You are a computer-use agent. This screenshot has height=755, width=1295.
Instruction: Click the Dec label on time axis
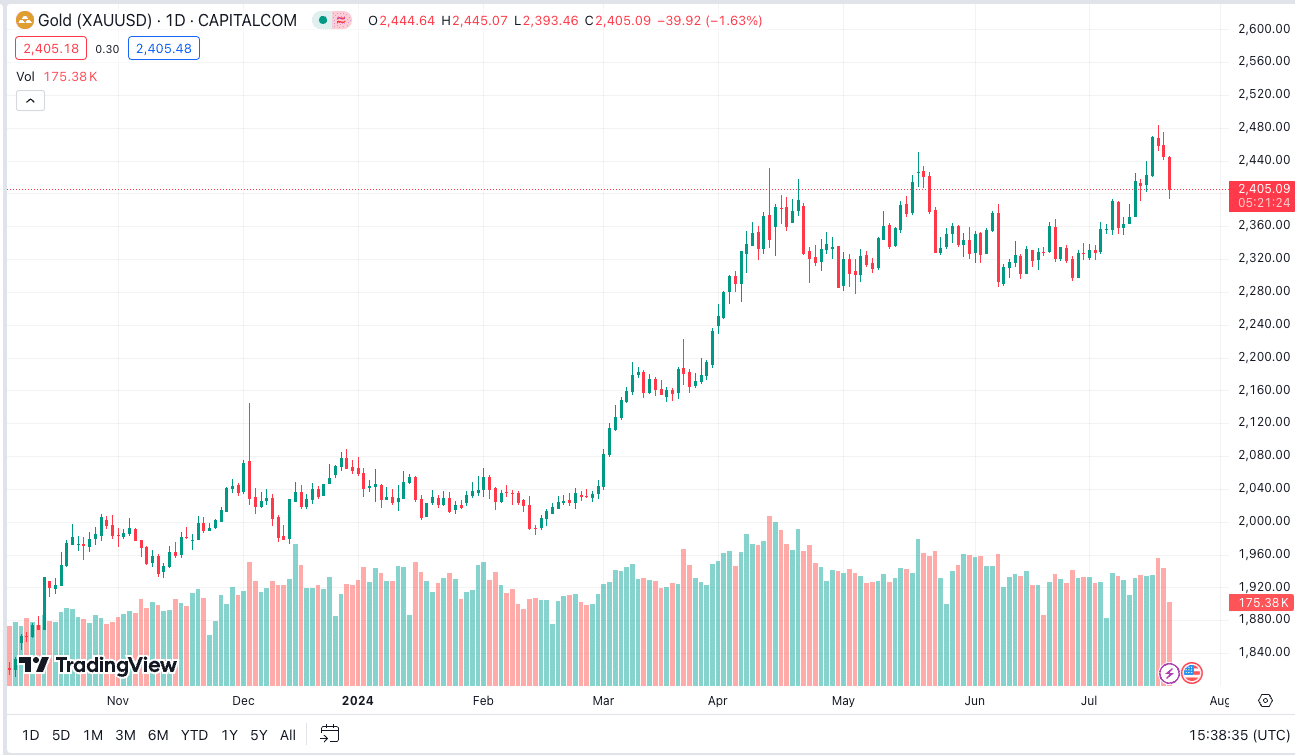click(x=243, y=701)
